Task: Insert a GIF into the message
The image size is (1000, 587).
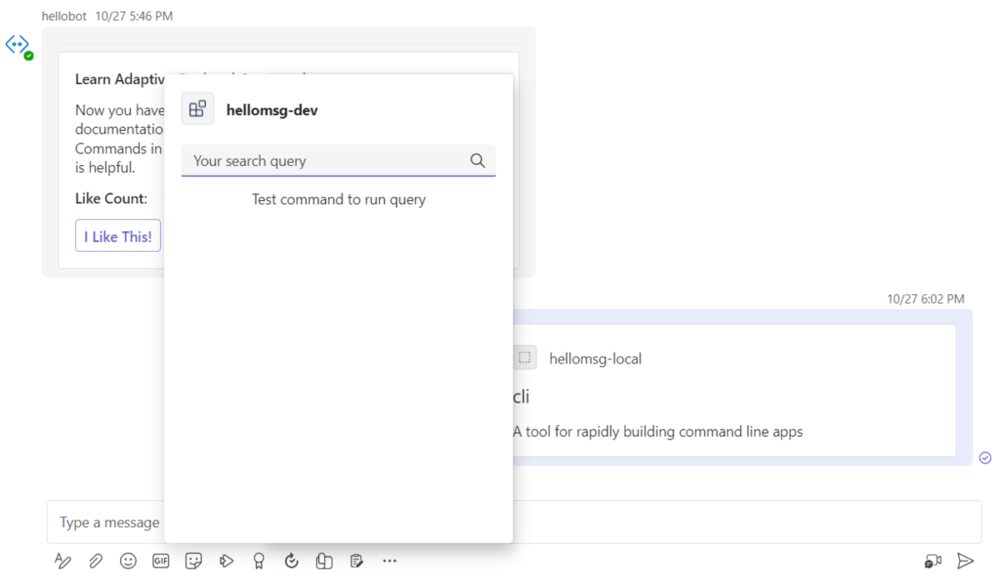Action: pos(160,561)
